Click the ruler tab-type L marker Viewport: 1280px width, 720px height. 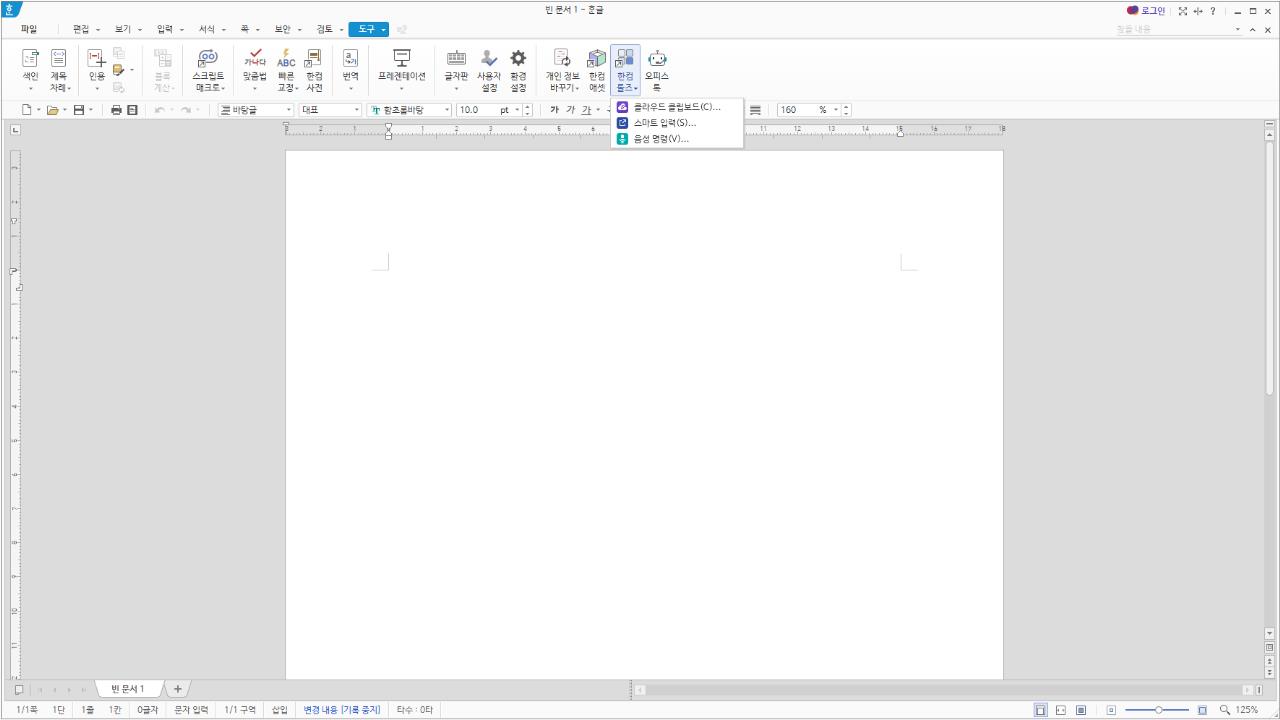click(15, 129)
